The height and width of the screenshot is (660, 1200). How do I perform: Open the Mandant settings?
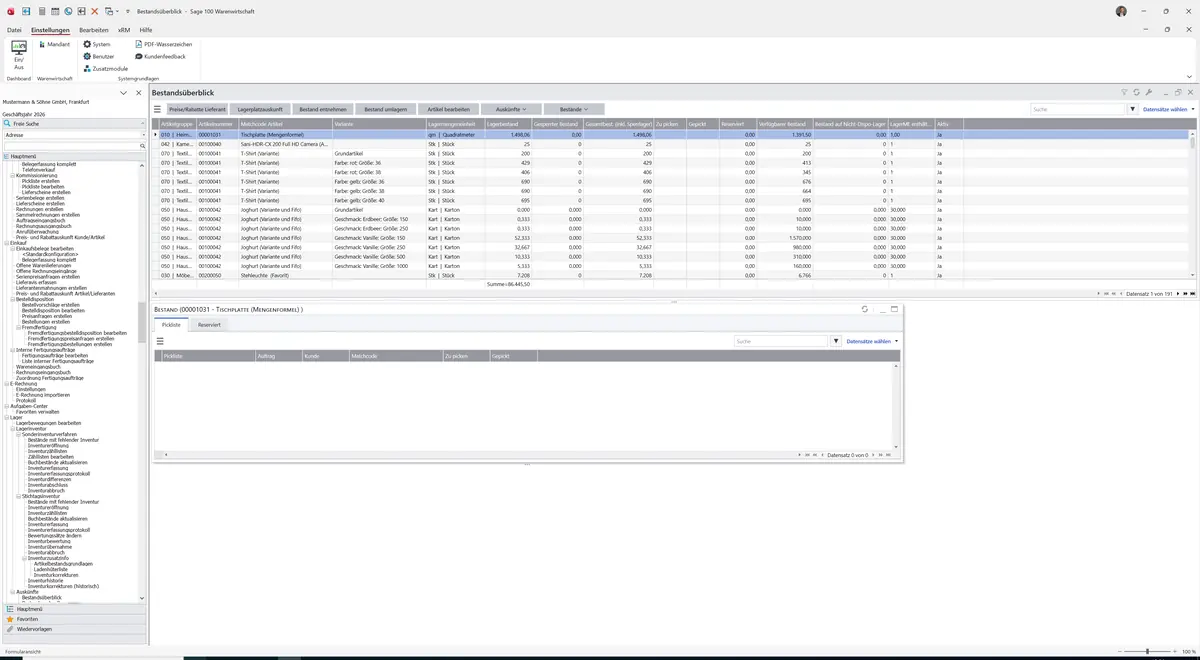point(53,44)
